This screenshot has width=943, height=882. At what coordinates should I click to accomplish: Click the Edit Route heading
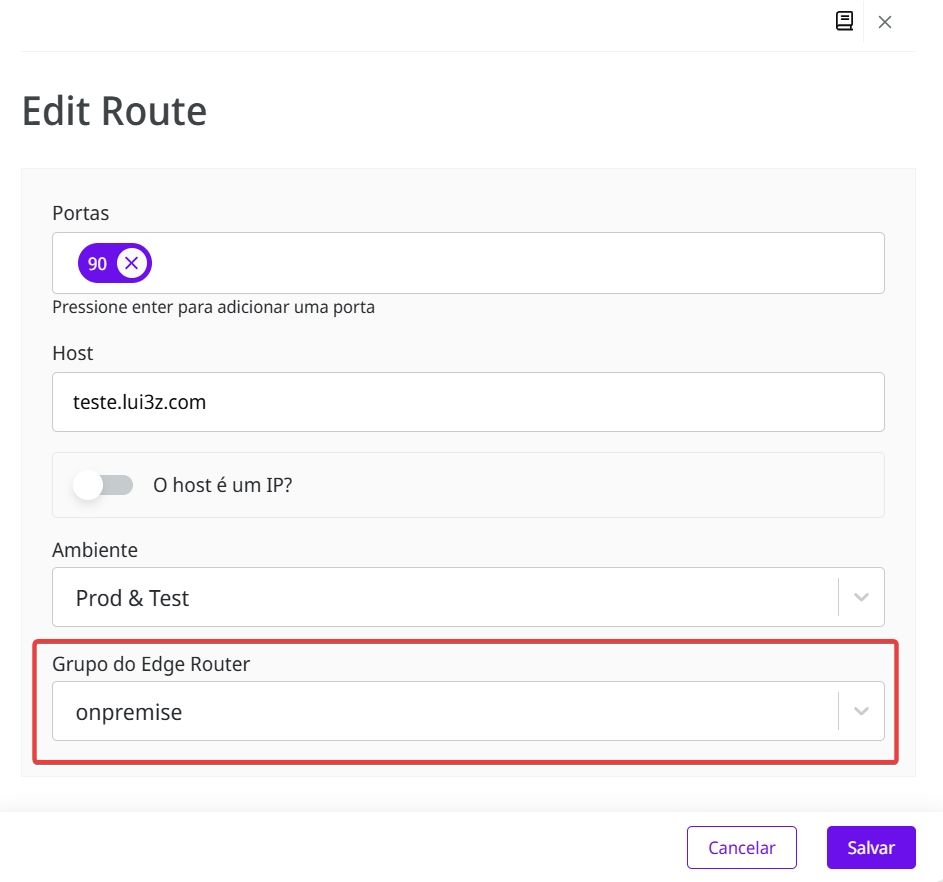[x=114, y=110]
